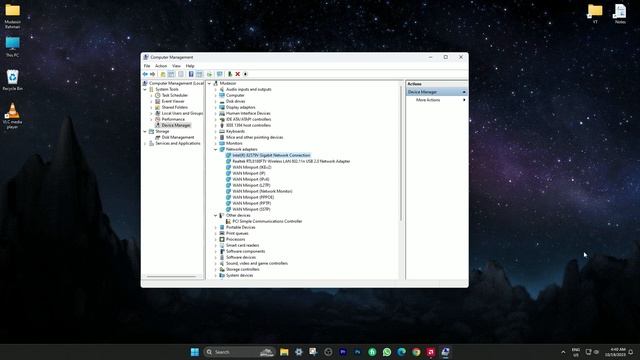Select Event Viewer in the left tree

coord(173,101)
